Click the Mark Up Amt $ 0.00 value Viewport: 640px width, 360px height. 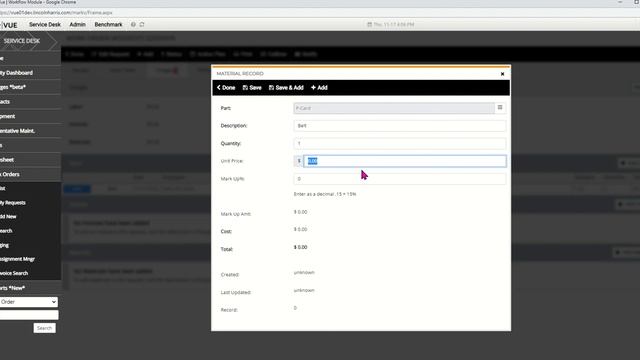300,212
